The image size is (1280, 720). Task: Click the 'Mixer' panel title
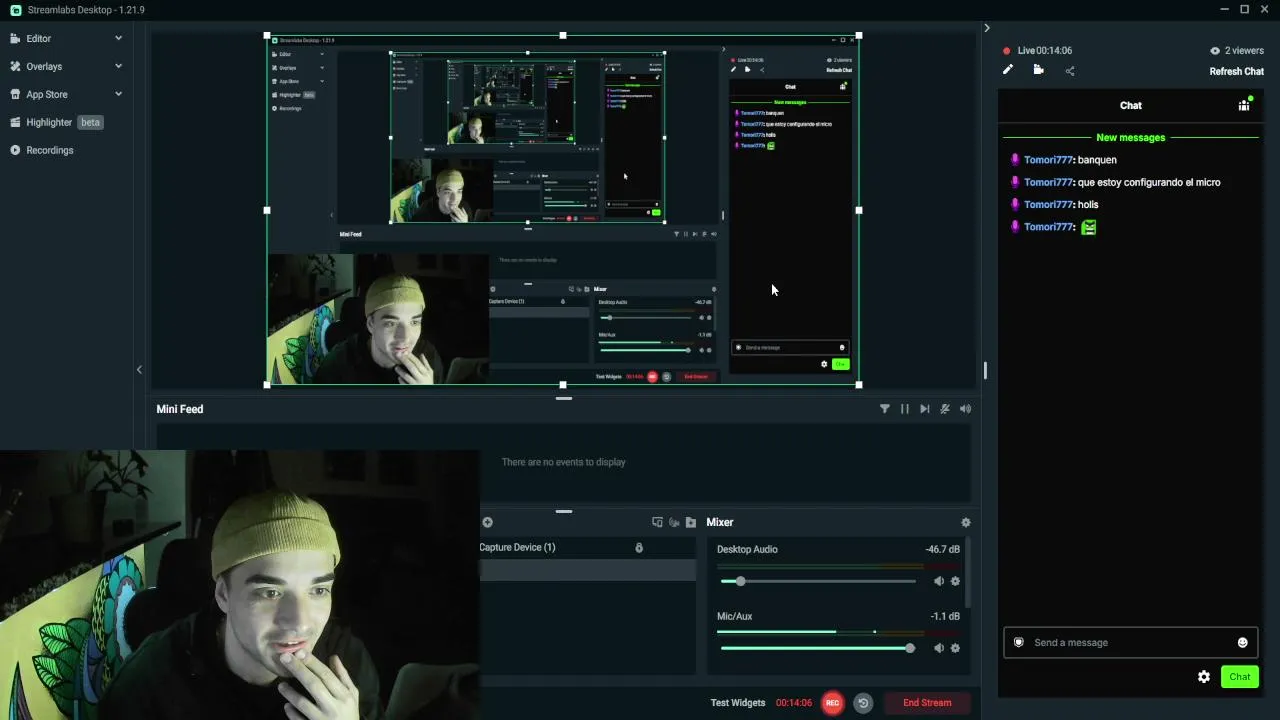tap(720, 522)
